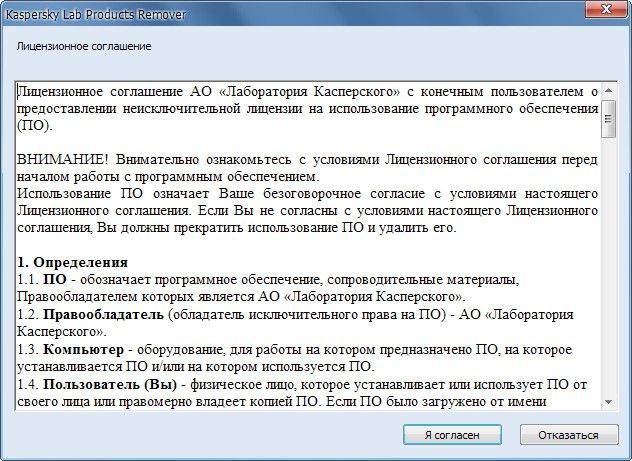Click "(ПО)." at the end of the first paragraph

coord(35,126)
